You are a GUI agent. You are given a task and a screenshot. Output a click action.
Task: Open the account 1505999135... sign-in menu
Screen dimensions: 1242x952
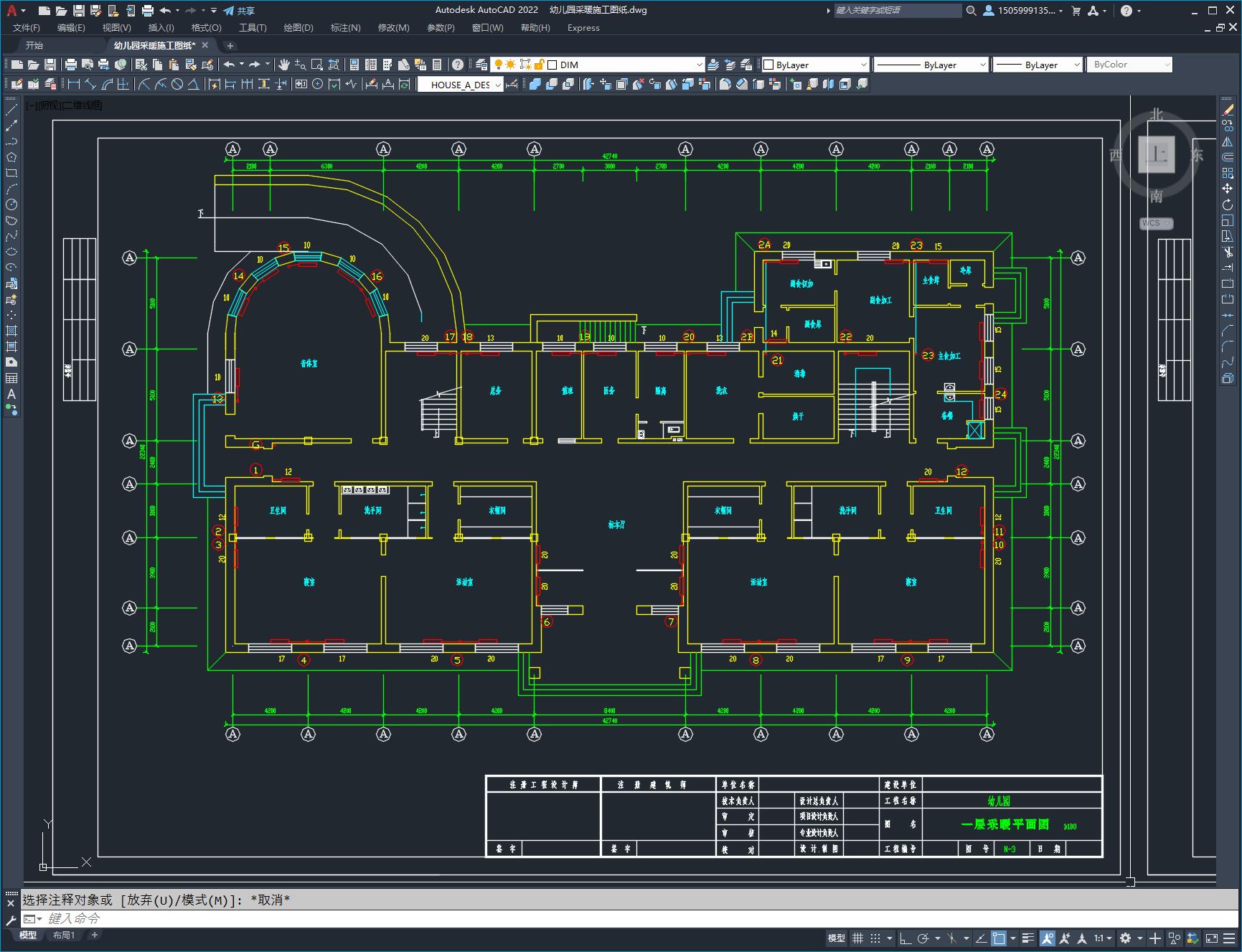[1022, 11]
